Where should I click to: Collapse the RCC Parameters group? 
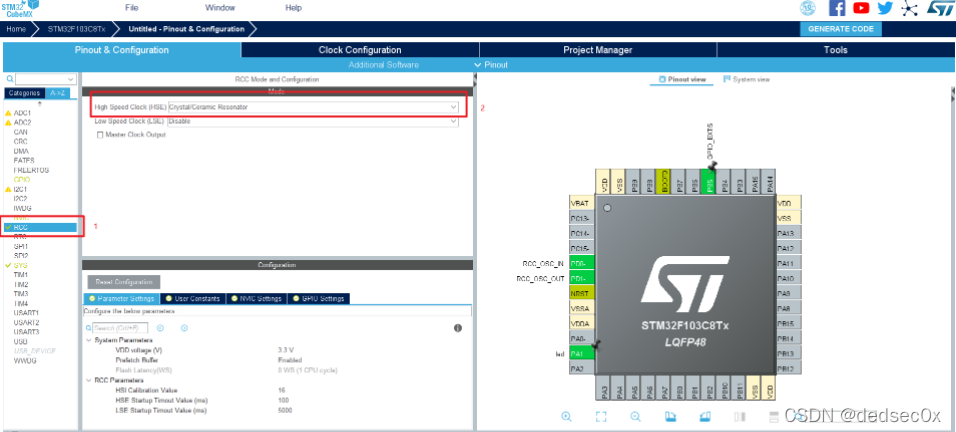click(x=89, y=380)
